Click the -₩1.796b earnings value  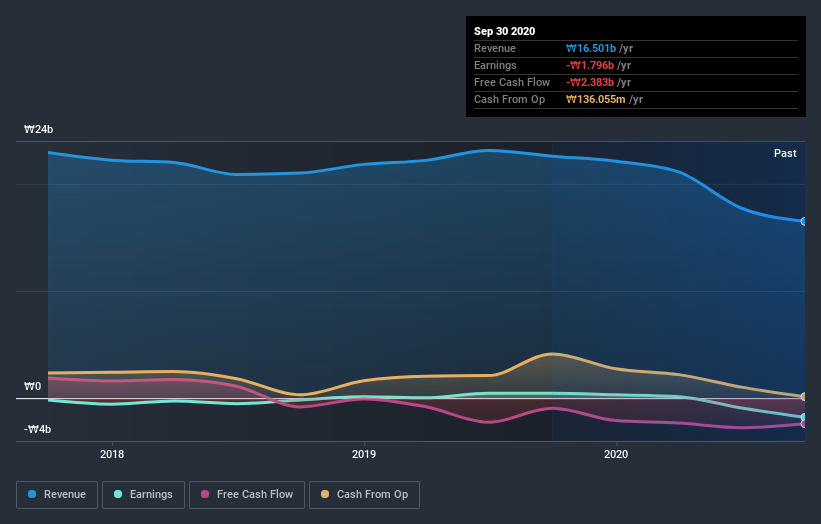tap(590, 65)
